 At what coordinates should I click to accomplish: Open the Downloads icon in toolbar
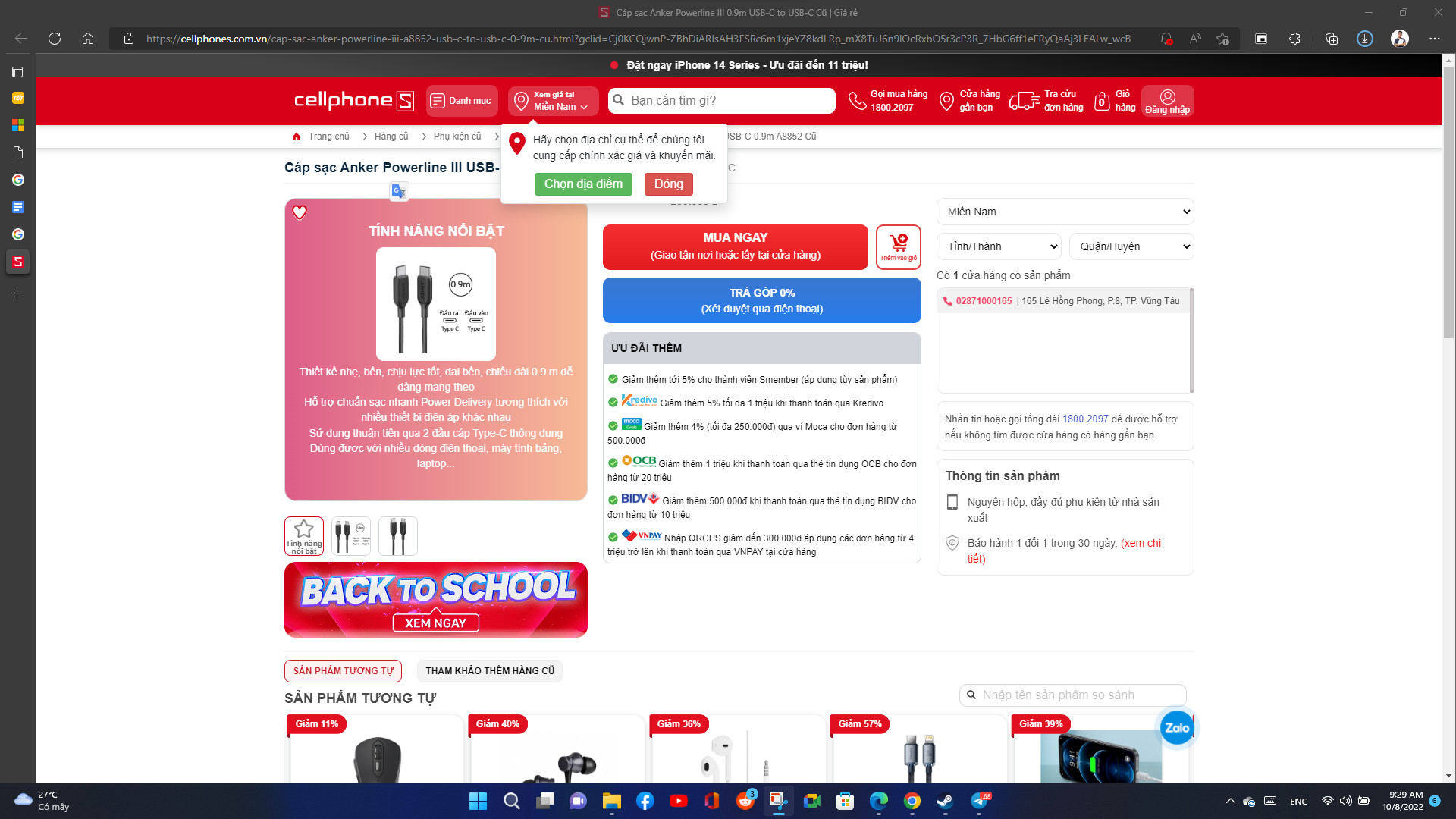[x=1364, y=39]
